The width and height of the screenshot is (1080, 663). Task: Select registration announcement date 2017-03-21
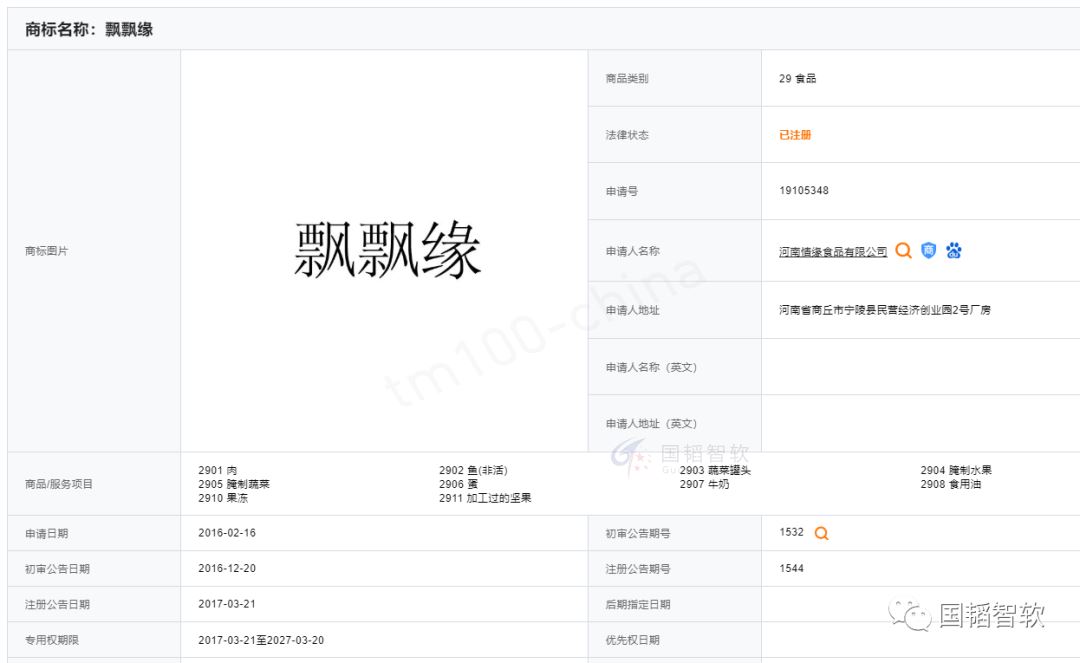tap(227, 604)
